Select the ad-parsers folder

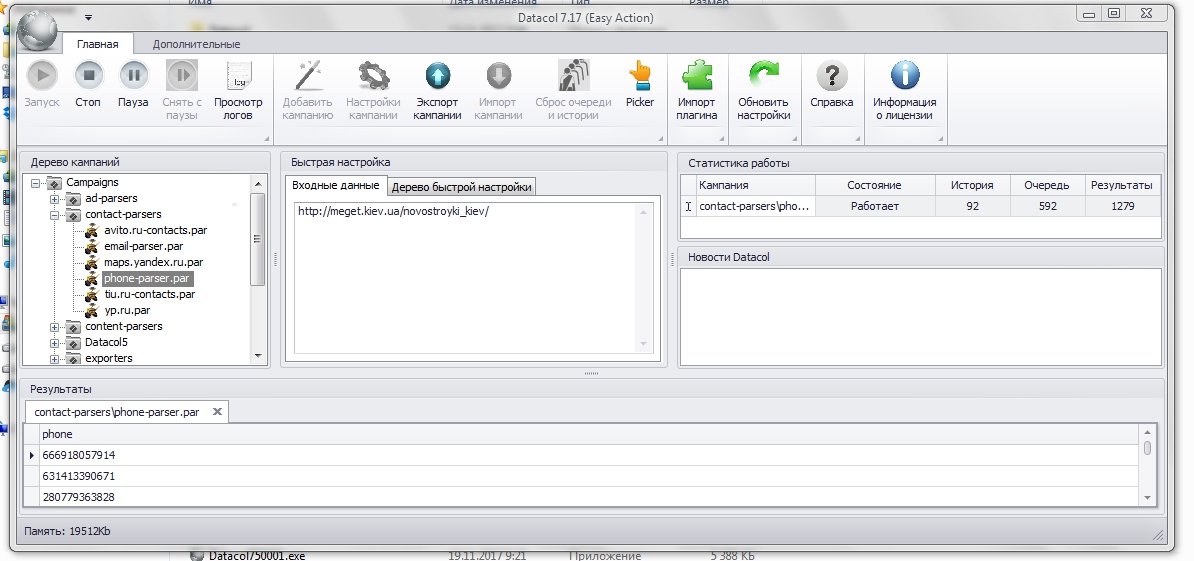111,198
